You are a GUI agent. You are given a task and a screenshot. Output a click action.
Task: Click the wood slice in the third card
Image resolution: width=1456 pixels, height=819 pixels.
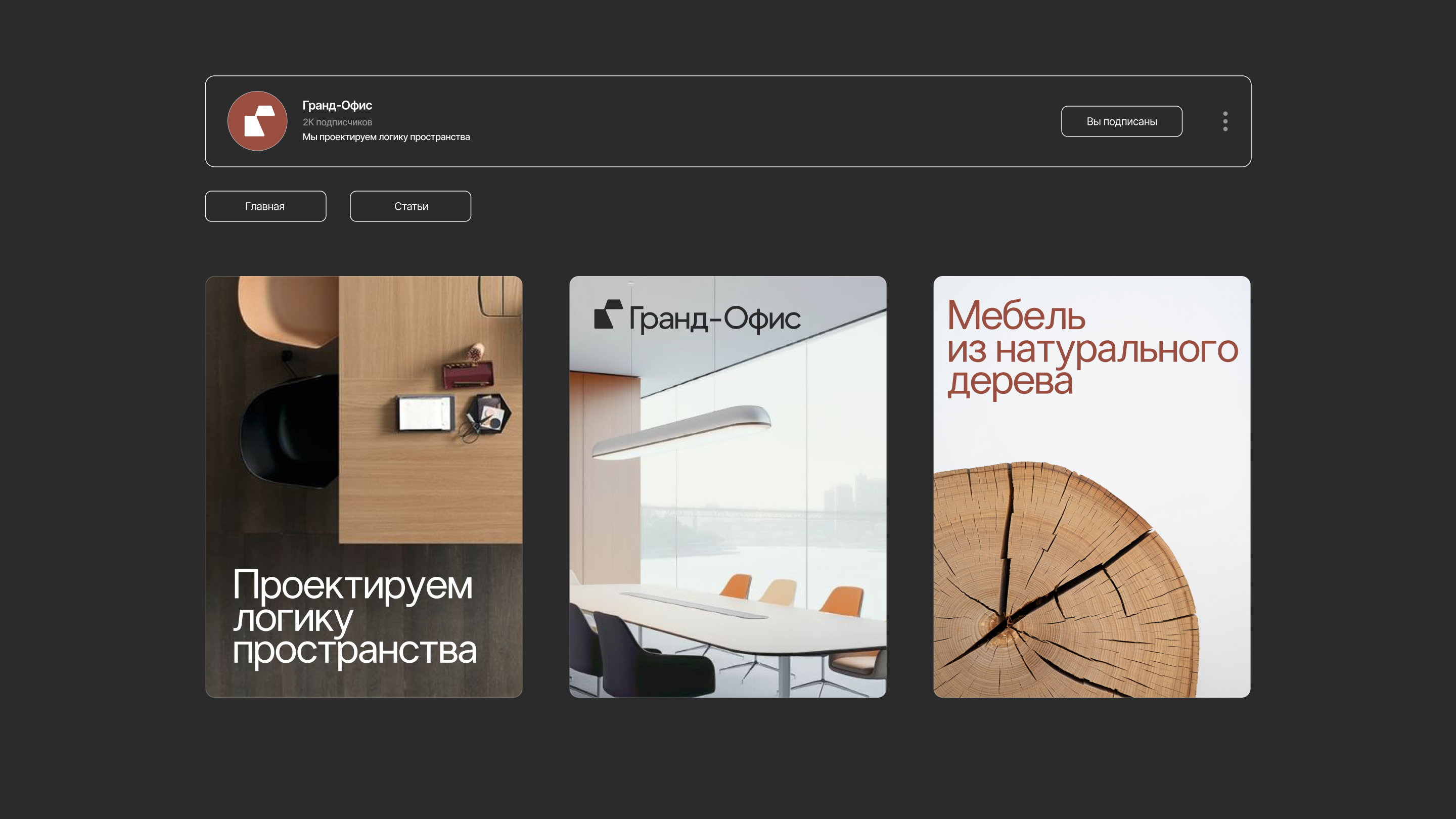tap(1065, 580)
